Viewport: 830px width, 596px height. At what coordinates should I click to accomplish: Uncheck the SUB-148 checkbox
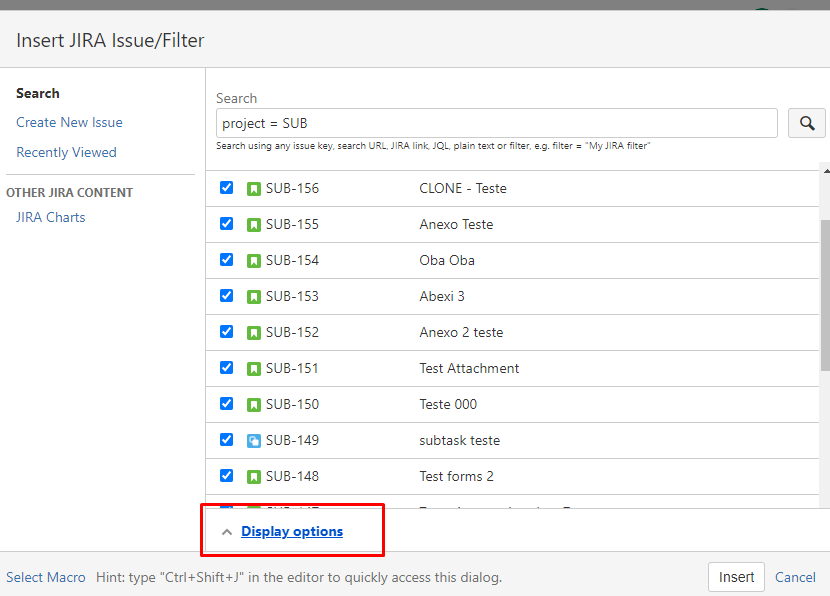(x=227, y=475)
